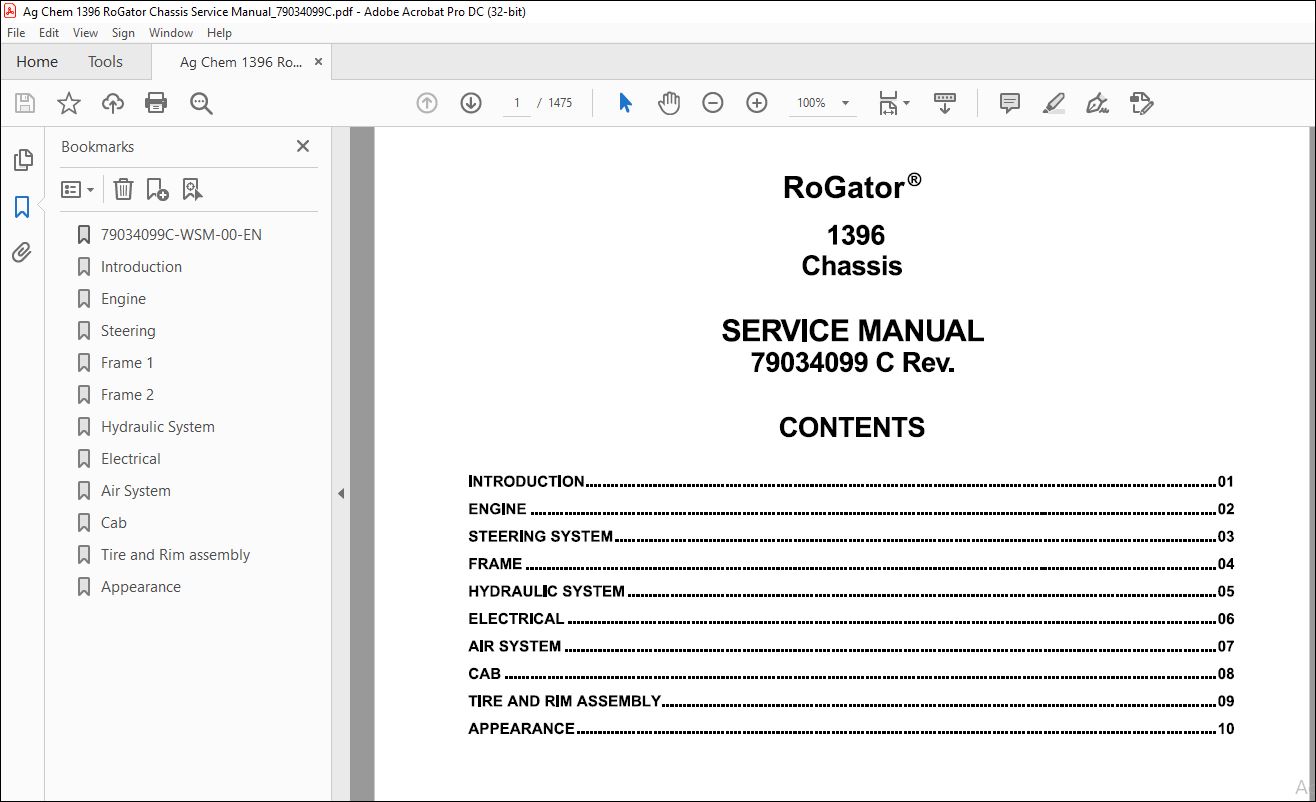The height and width of the screenshot is (802, 1316).
Task: Delete selected bookmark trash icon
Action: [123, 189]
